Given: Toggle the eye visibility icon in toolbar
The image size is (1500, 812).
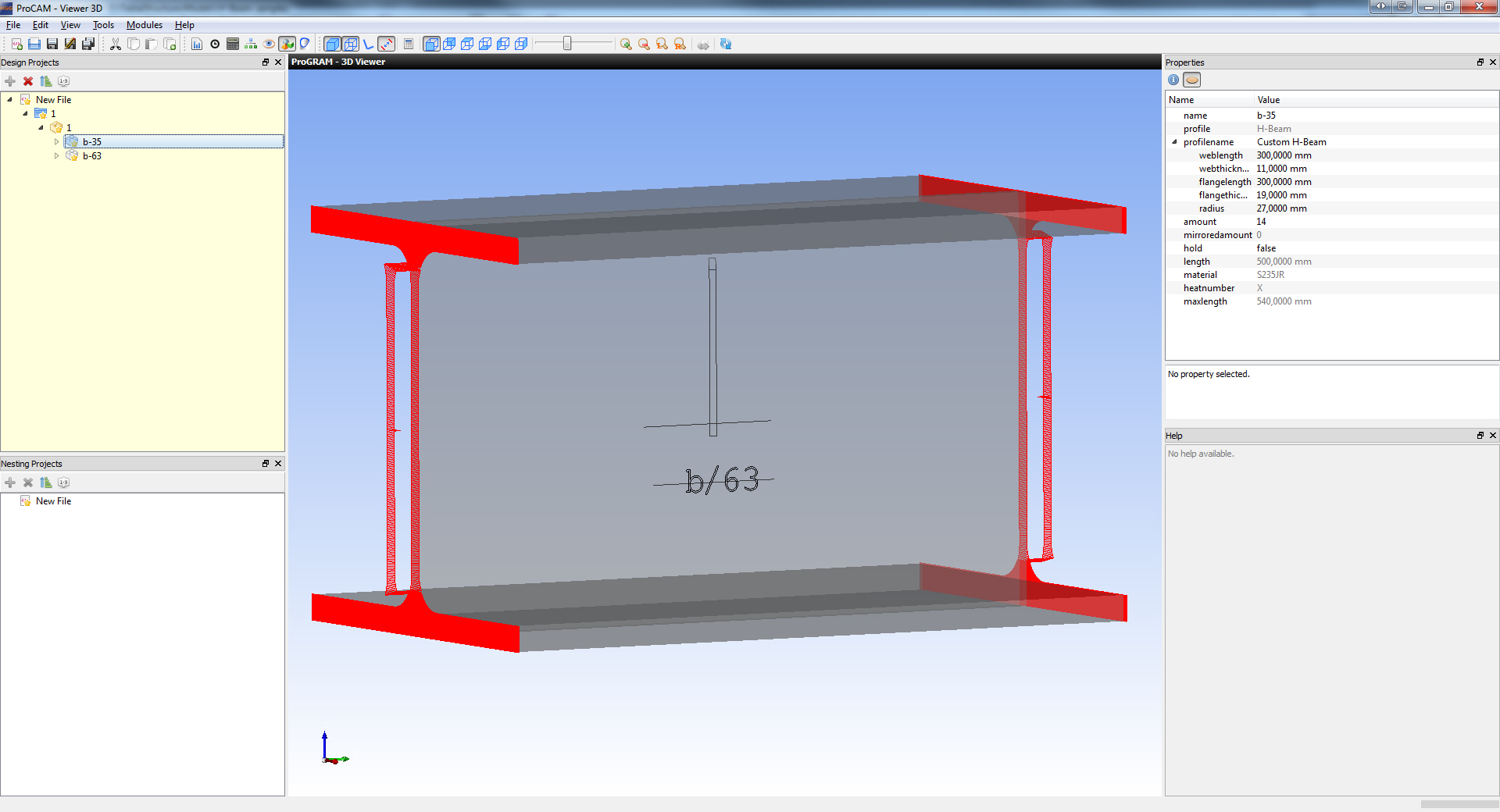Looking at the screenshot, I should pyautogui.click(x=269, y=45).
